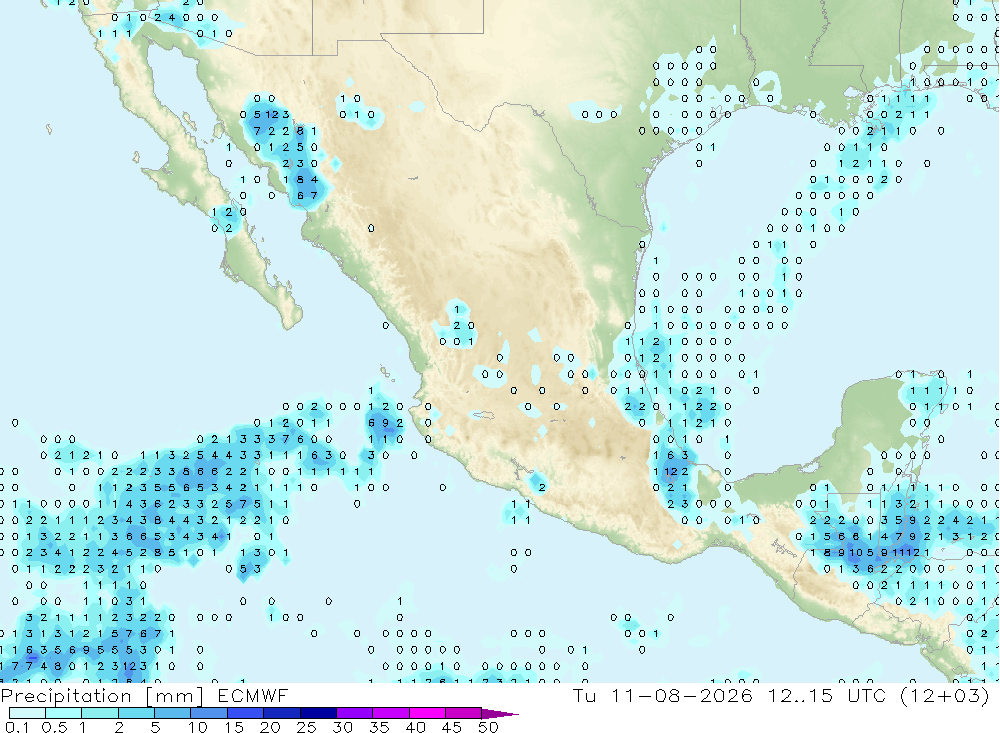Click the "ECMWF" model label

point(253,695)
